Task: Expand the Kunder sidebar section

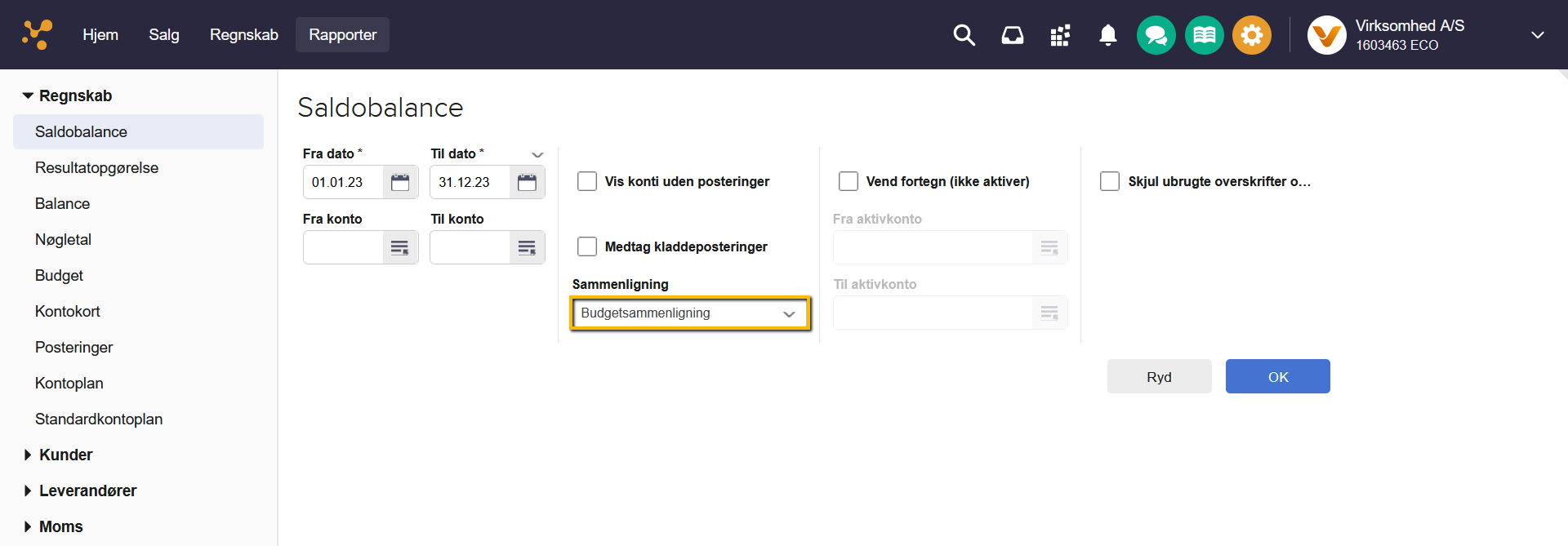Action: tap(65, 455)
